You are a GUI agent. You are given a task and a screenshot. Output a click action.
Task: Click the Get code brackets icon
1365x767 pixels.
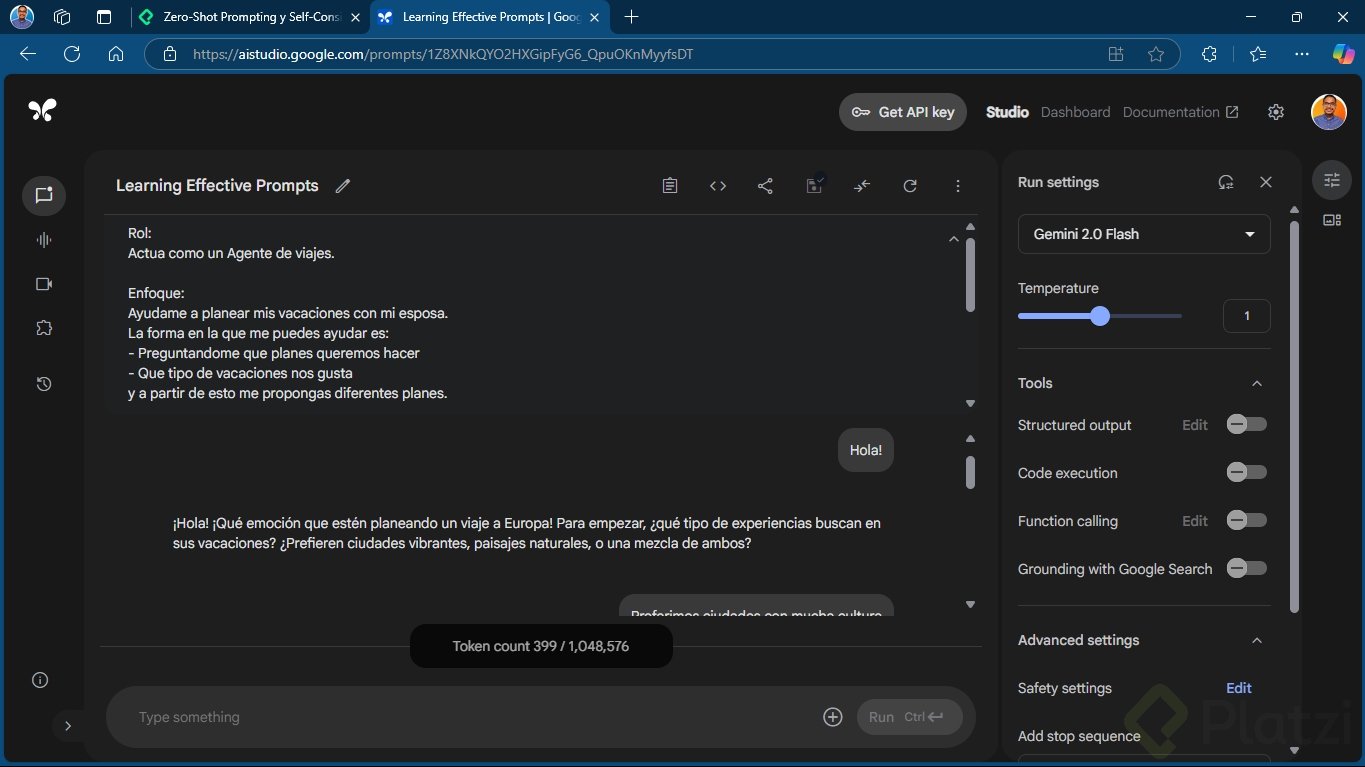718,186
